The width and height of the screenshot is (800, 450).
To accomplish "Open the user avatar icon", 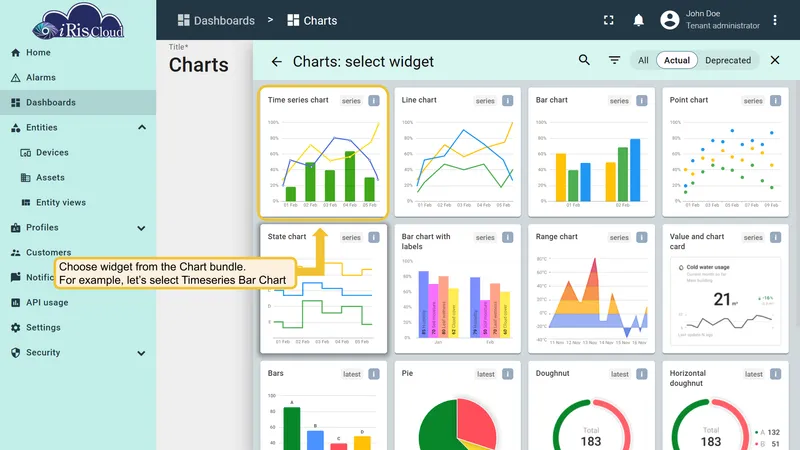I will coord(669,20).
